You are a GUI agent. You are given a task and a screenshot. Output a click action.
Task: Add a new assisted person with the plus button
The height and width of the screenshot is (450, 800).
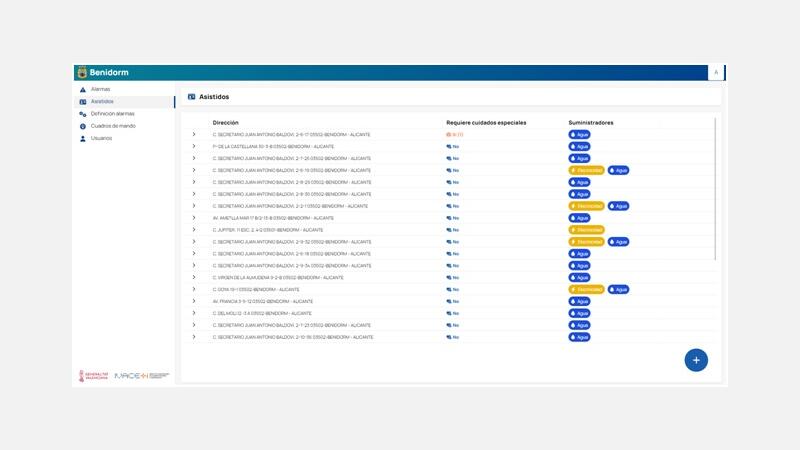click(x=696, y=360)
